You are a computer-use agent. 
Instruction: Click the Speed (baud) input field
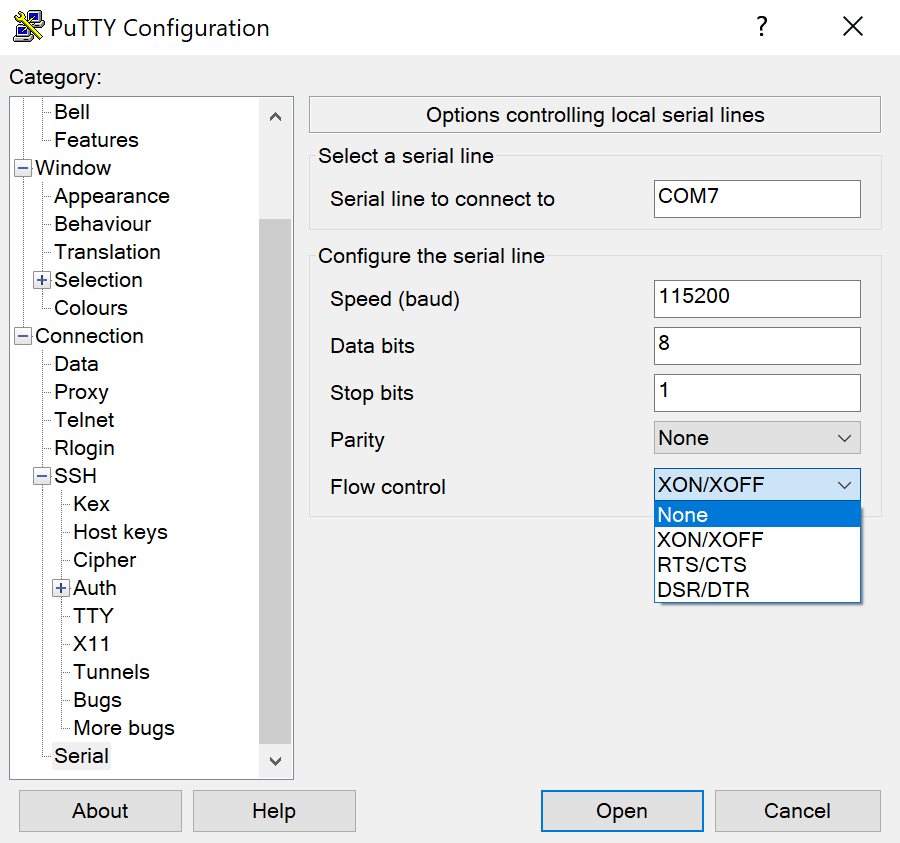pos(757,299)
